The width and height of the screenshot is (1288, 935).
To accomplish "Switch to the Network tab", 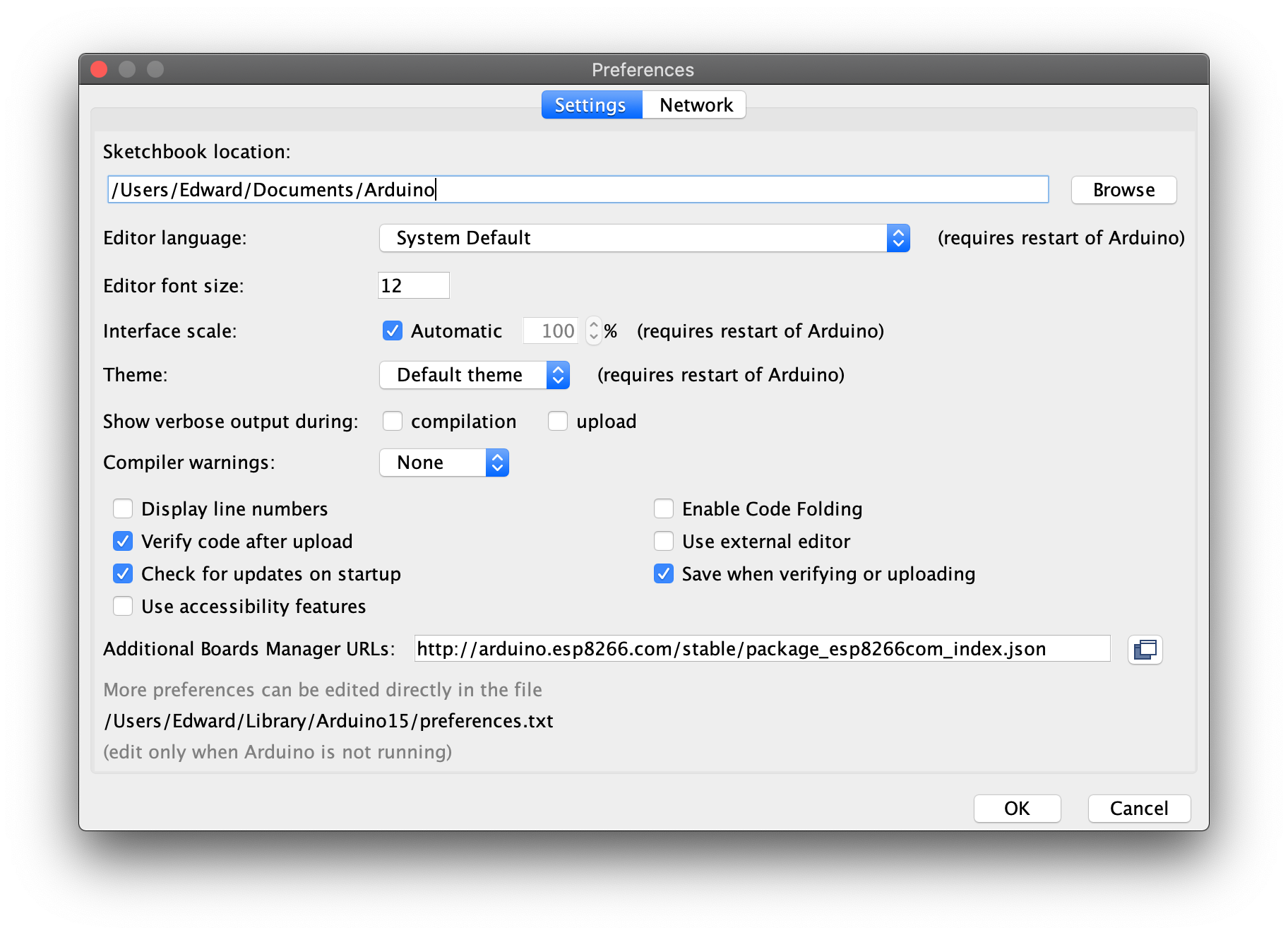I will pyautogui.click(x=695, y=105).
